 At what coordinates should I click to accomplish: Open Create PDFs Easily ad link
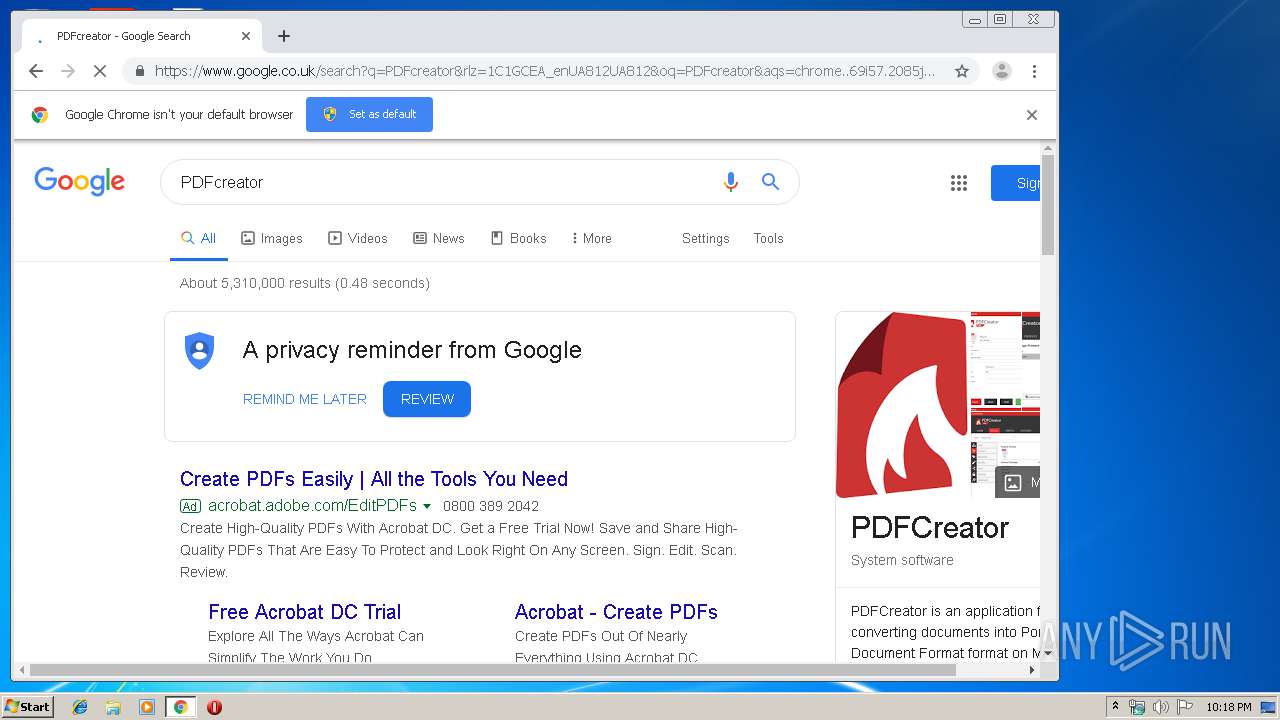pos(374,479)
